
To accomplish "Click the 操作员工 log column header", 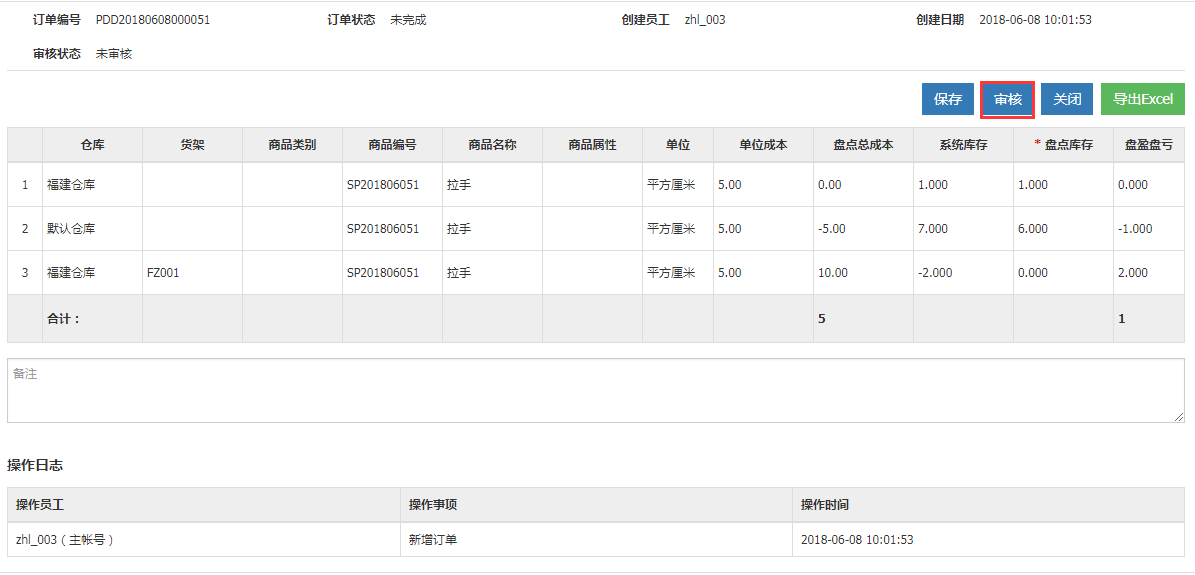I will click(203, 505).
